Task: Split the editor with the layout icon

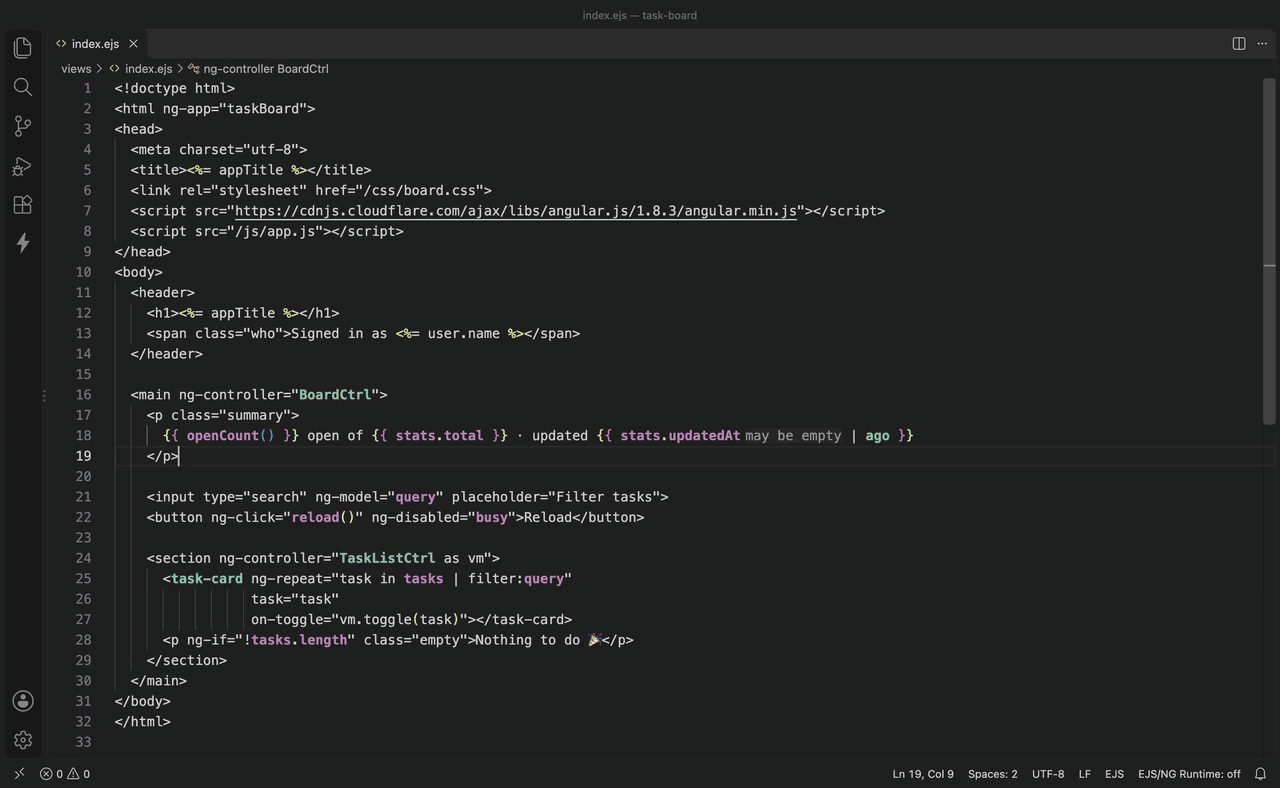Action: click(x=1239, y=43)
